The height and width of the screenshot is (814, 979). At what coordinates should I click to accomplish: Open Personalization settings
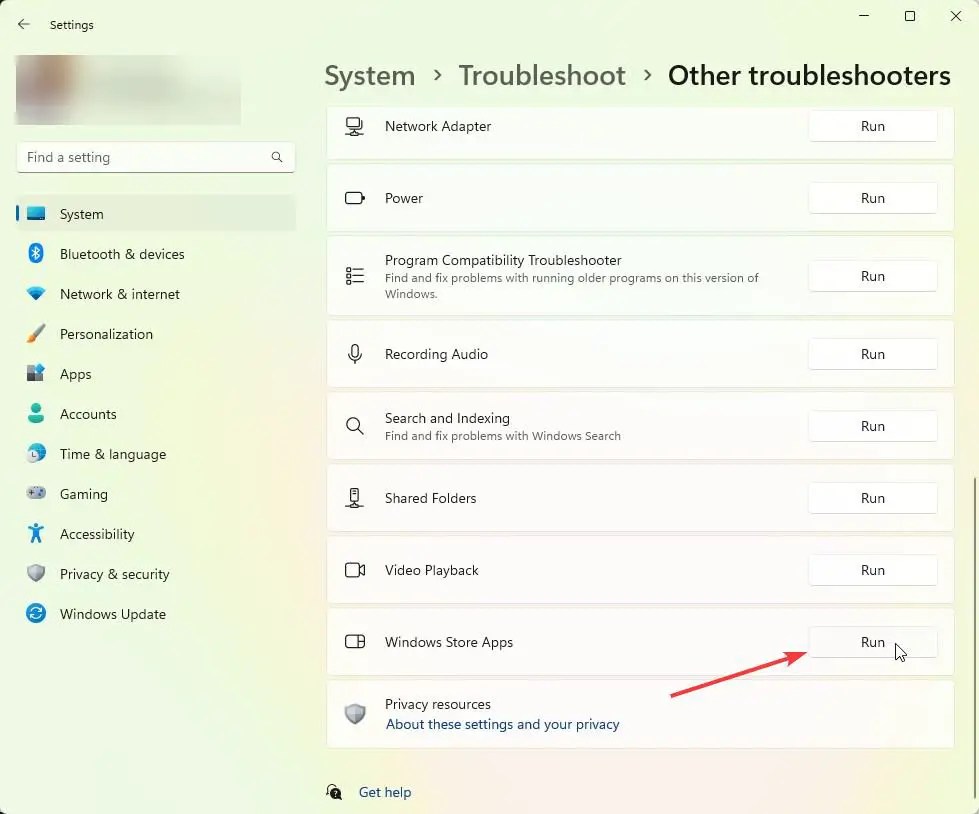click(156, 334)
